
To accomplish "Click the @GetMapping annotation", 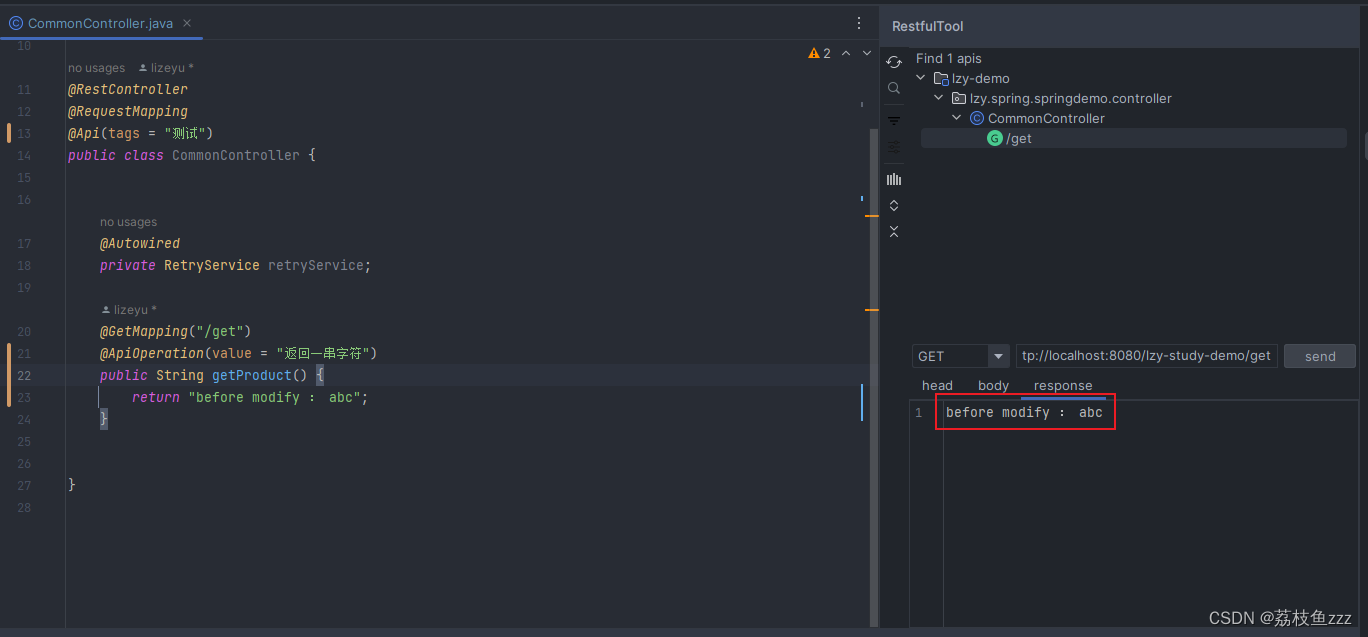I will [144, 331].
